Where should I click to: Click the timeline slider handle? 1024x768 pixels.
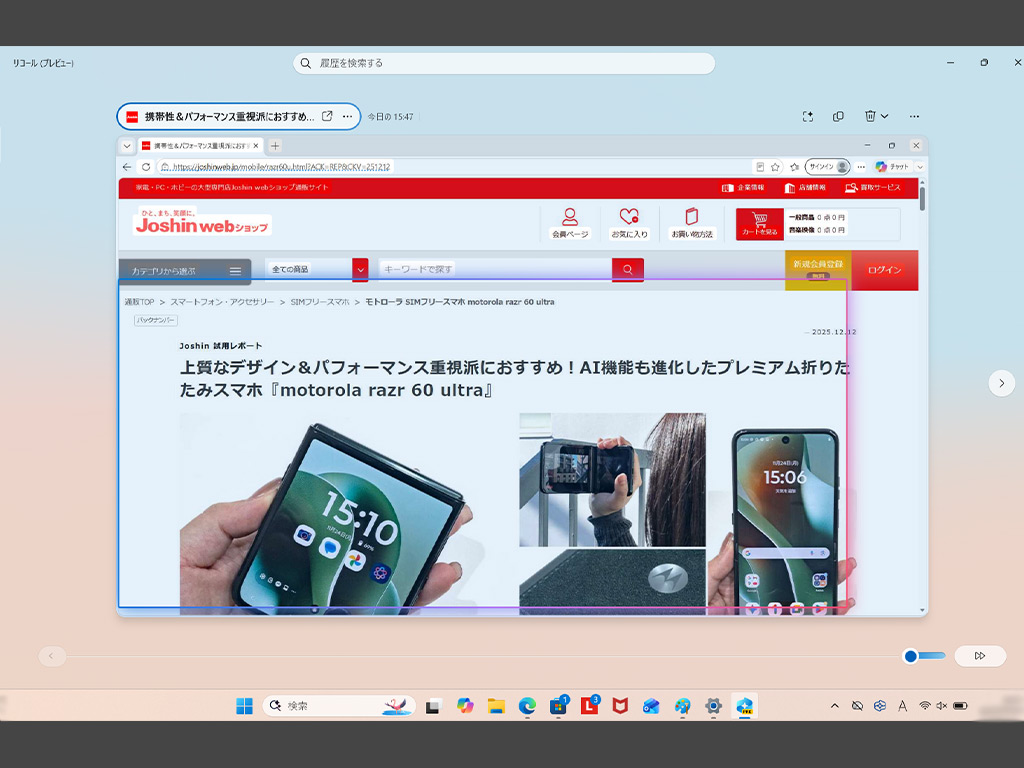910,656
